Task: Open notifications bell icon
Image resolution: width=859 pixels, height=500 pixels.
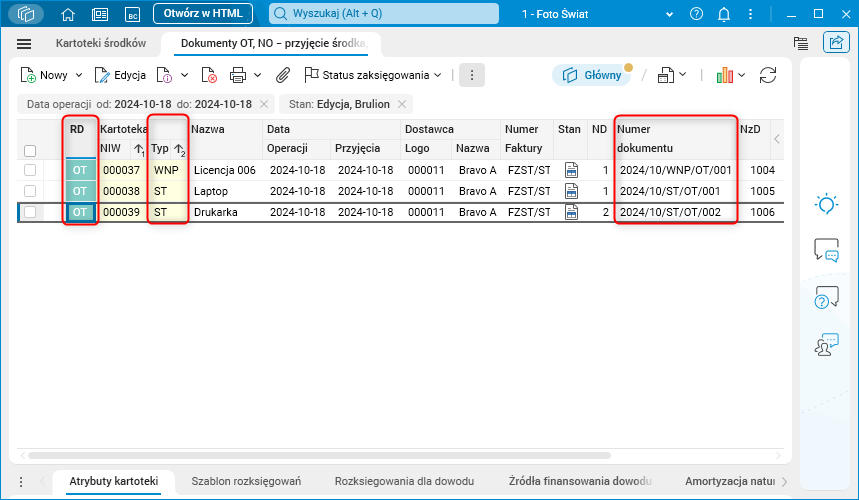Action: point(724,14)
